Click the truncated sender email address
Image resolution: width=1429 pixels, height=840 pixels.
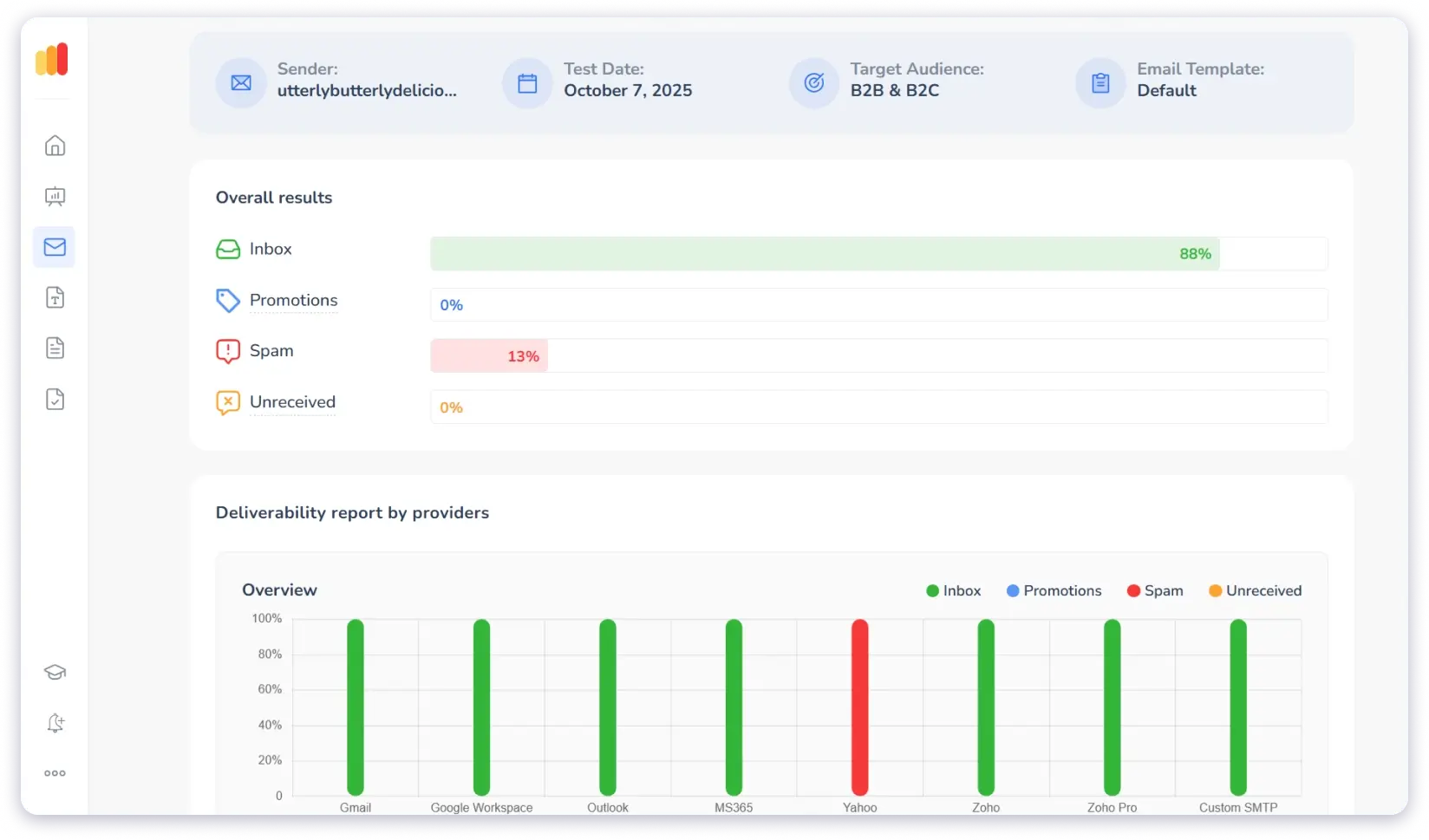[x=367, y=91]
